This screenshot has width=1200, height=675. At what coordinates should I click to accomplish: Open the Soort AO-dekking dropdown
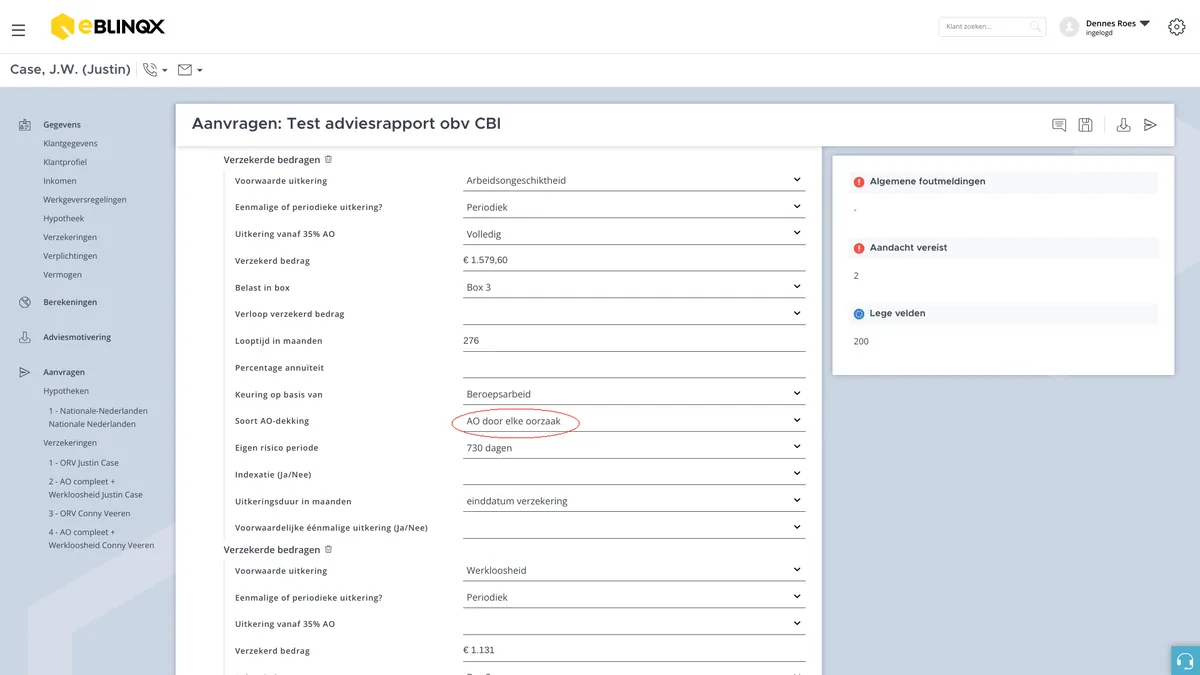click(634, 421)
